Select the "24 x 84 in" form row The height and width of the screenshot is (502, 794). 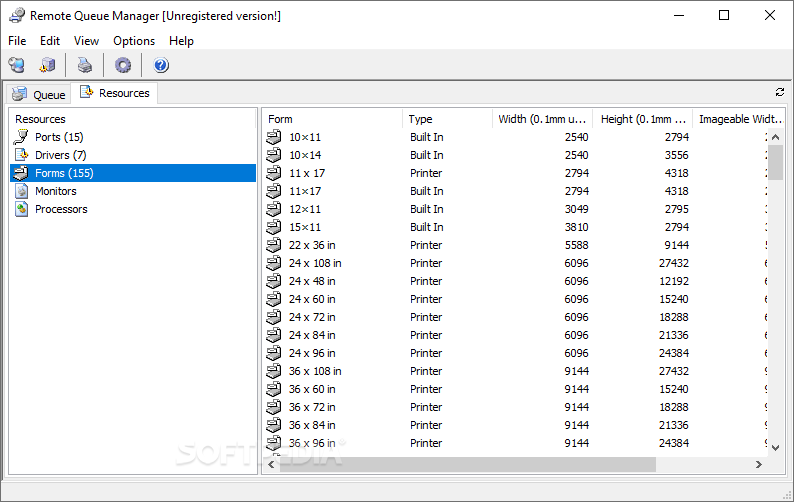(x=515, y=335)
